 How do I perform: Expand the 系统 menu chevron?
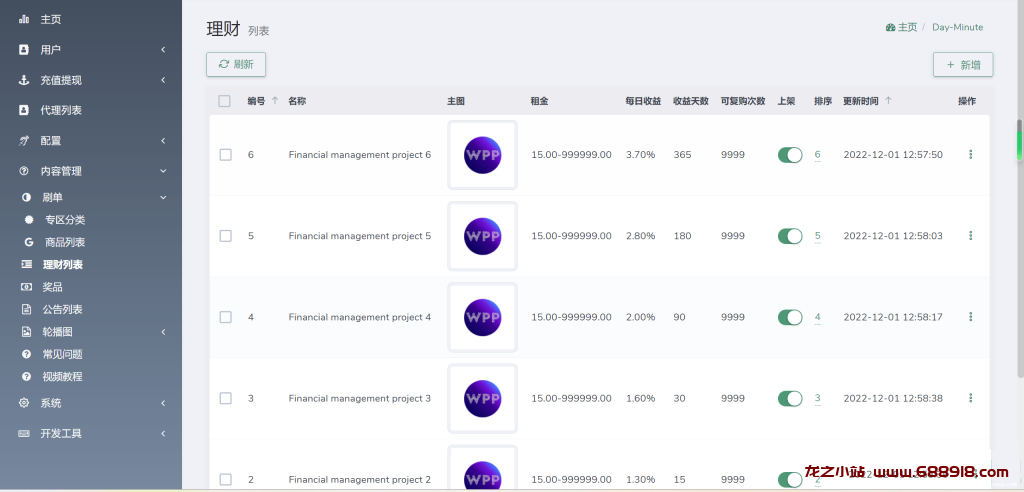163,403
